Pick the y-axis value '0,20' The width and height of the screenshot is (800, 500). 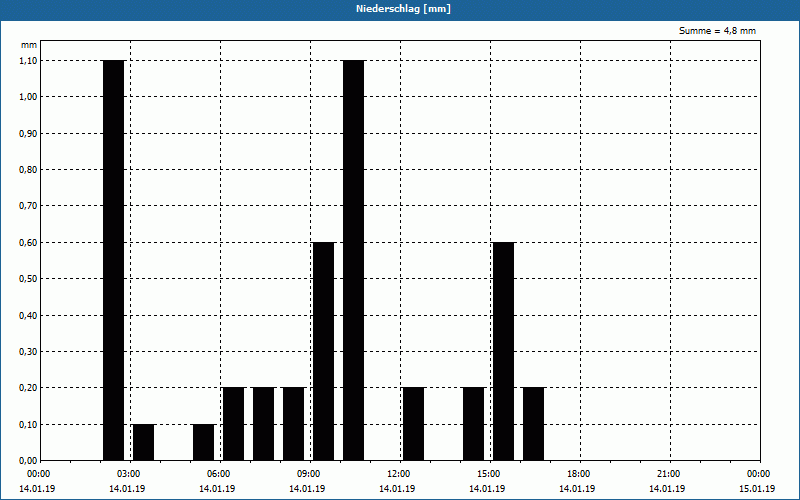coord(29,388)
